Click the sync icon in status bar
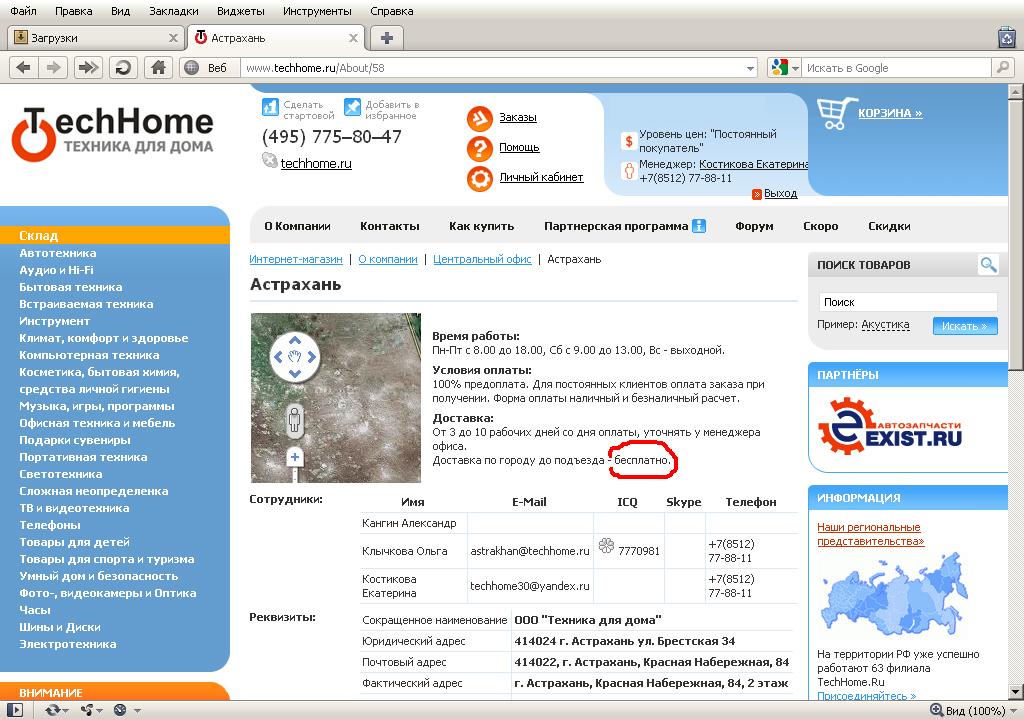 (54, 710)
